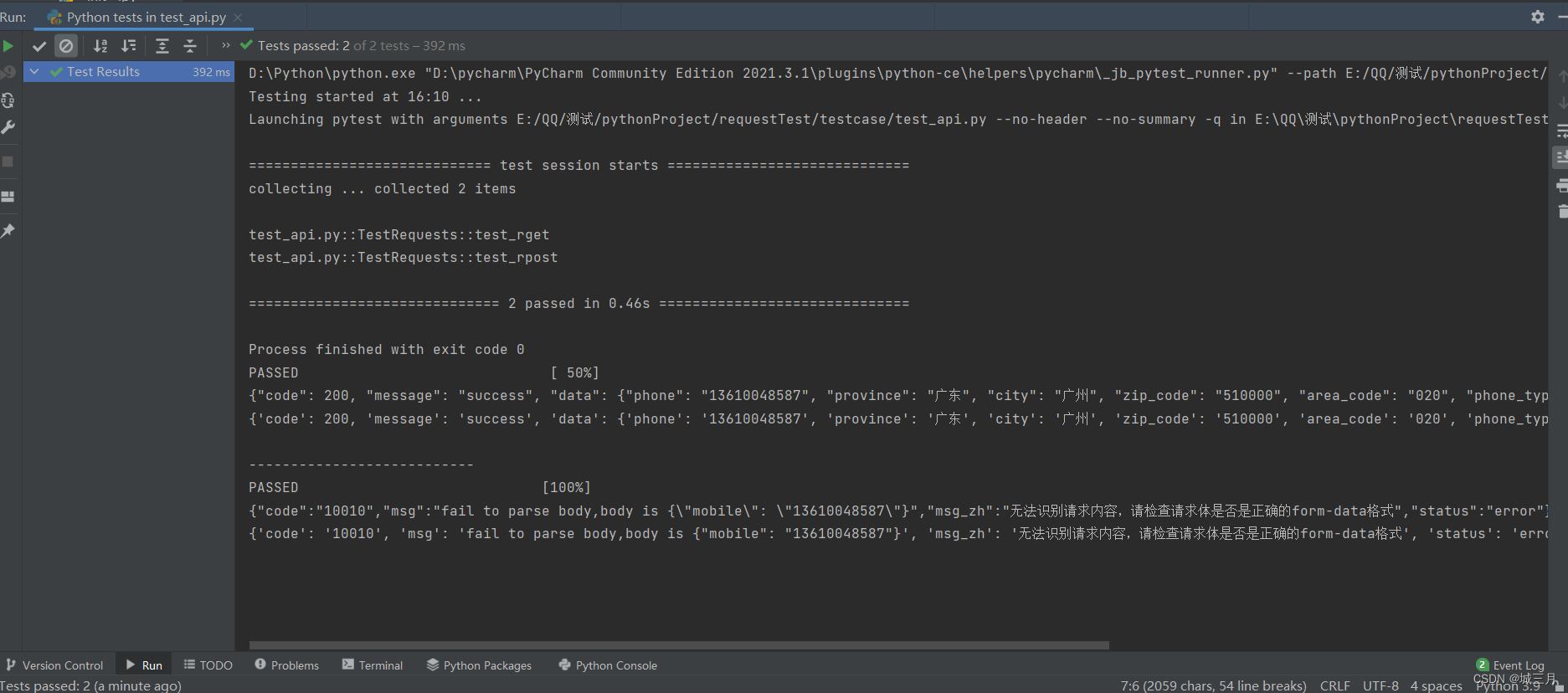Hide the Run tool window
Viewport: 1568px width, 693px height.
click(1562, 17)
